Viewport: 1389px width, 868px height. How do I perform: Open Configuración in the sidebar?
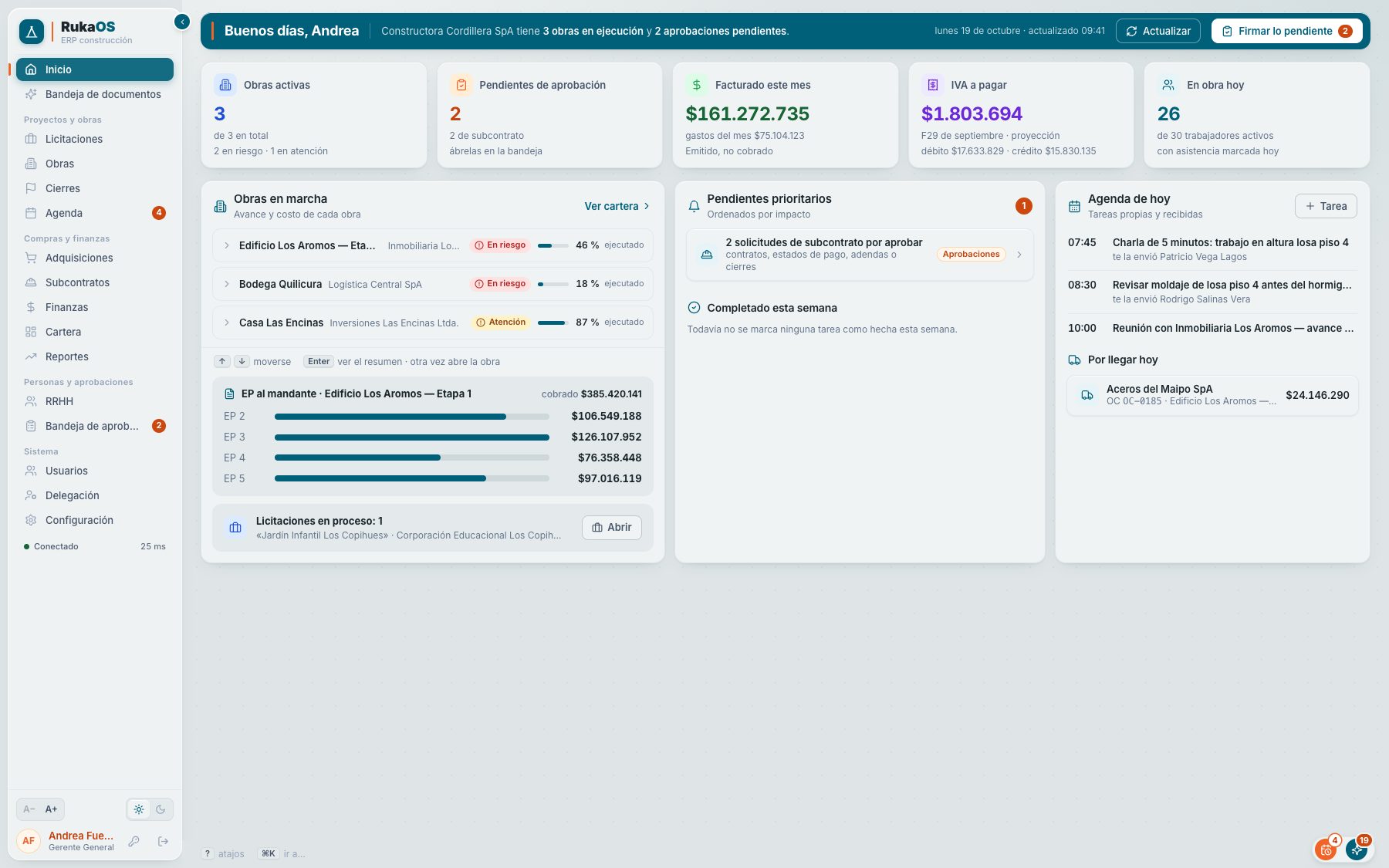coord(95,520)
